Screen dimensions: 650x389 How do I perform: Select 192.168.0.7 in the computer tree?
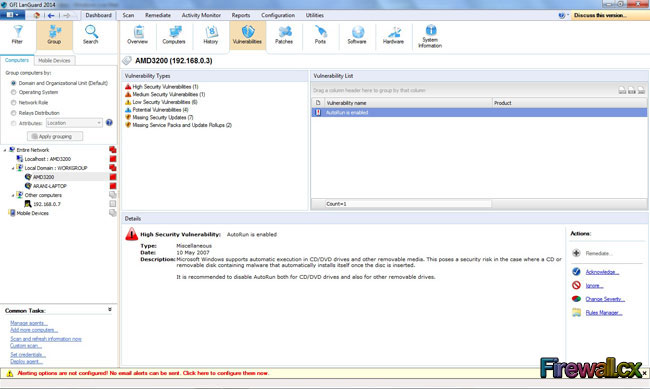(47, 204)
